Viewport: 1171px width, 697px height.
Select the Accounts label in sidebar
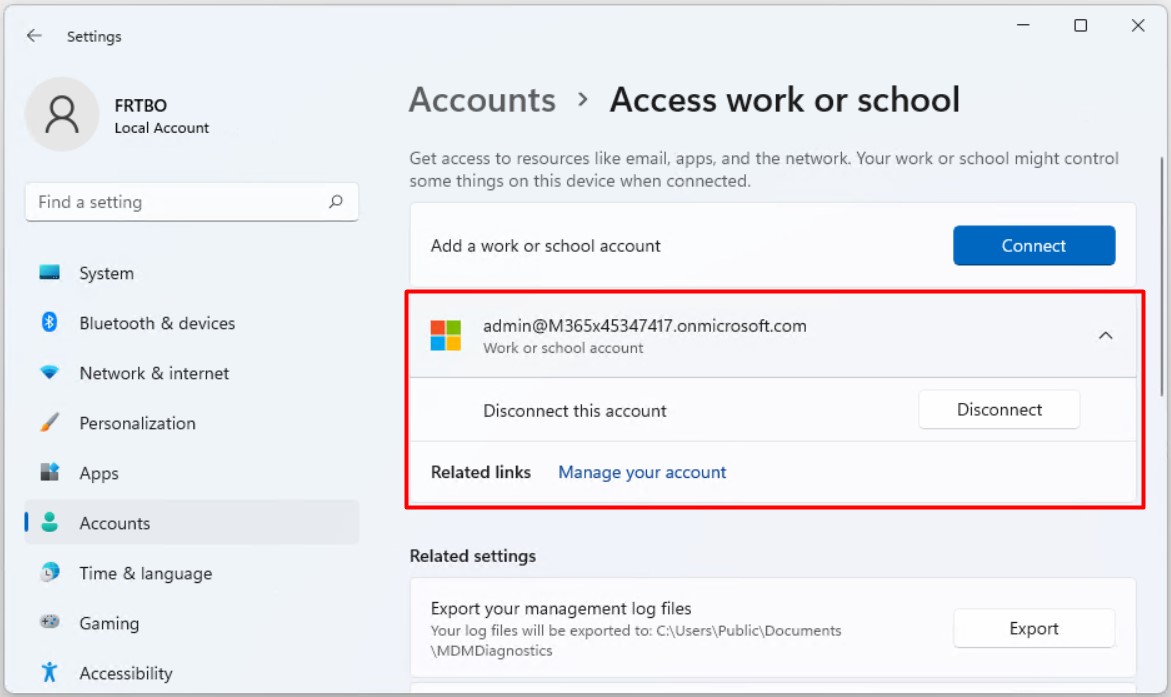click(x=115, y=524)
